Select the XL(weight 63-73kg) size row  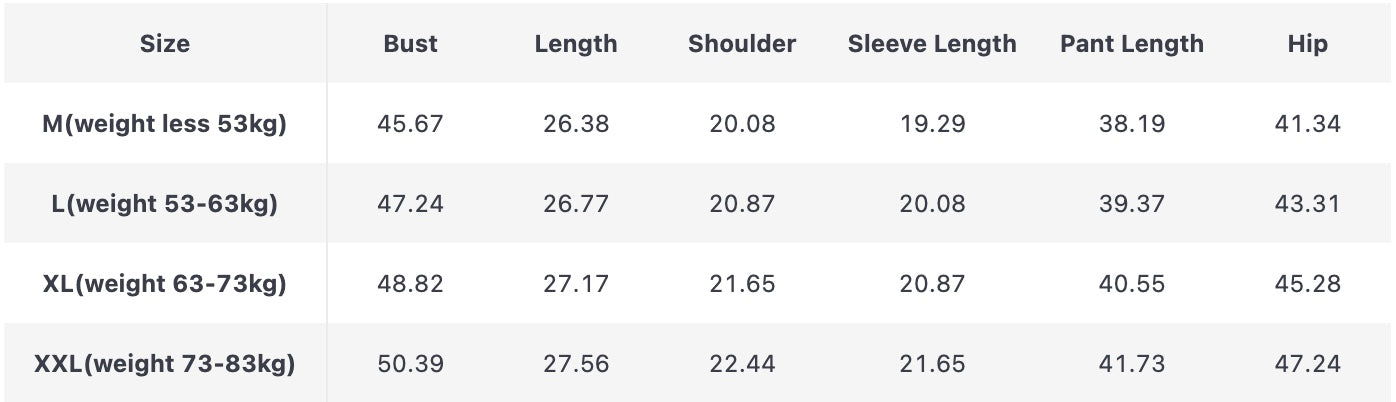164,284
